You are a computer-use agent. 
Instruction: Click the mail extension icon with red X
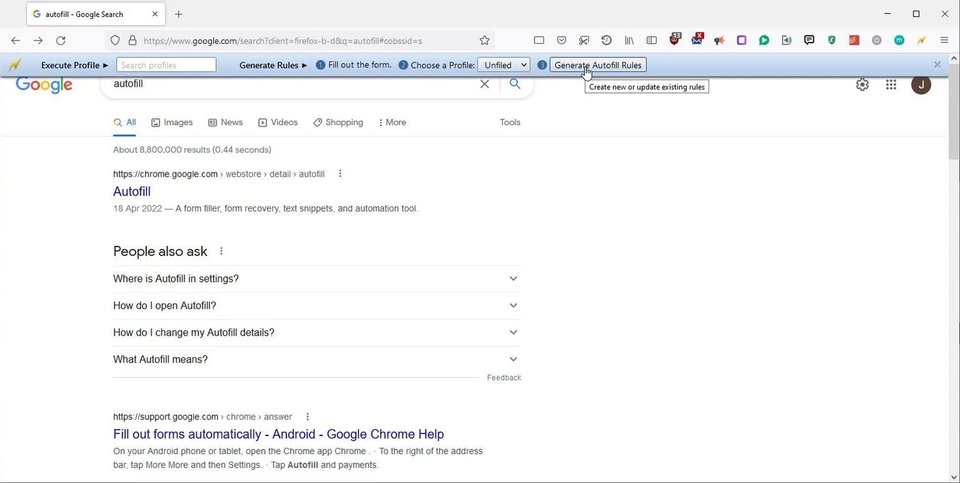(x=697, y=39)
